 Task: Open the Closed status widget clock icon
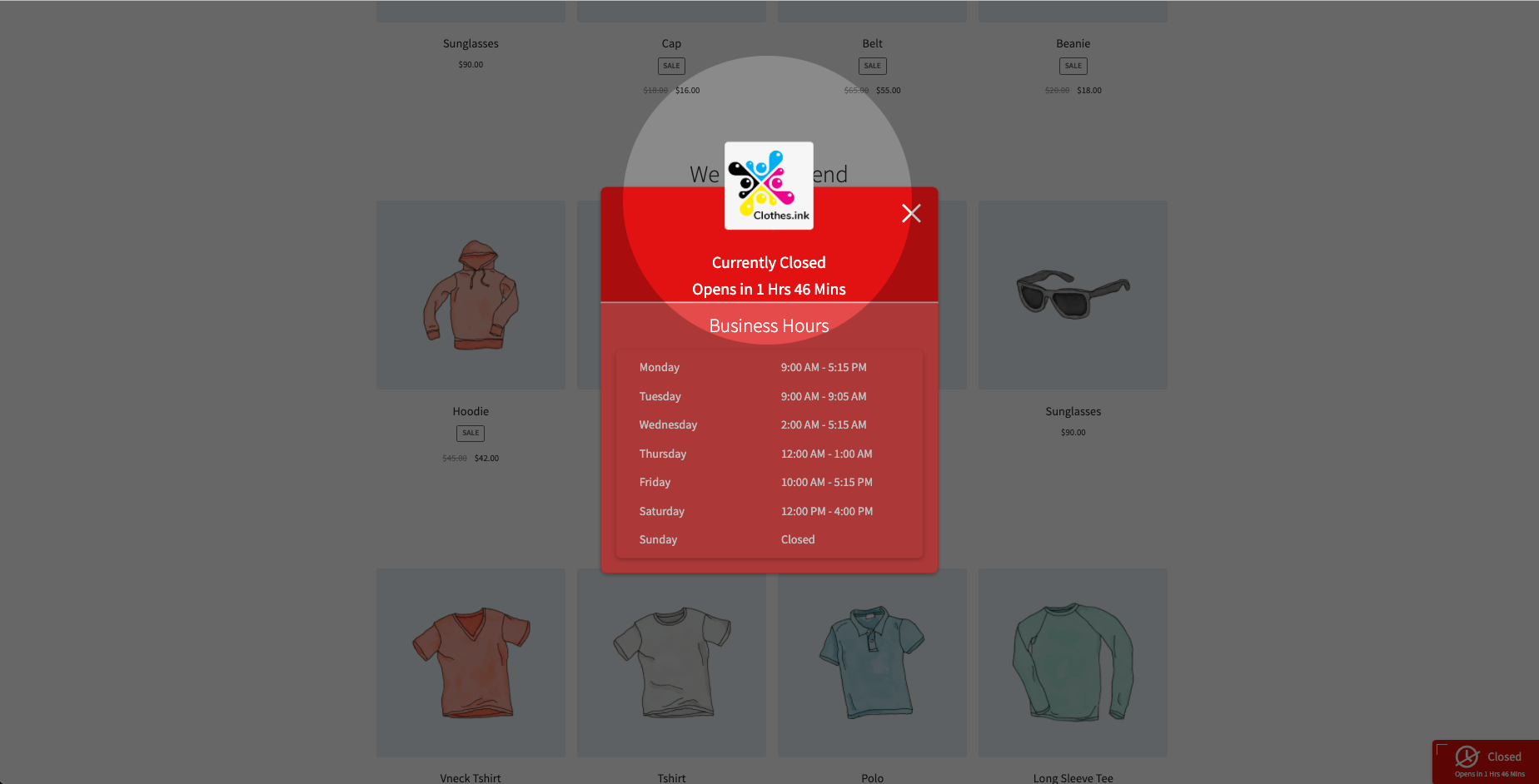tap(1467, 757)
